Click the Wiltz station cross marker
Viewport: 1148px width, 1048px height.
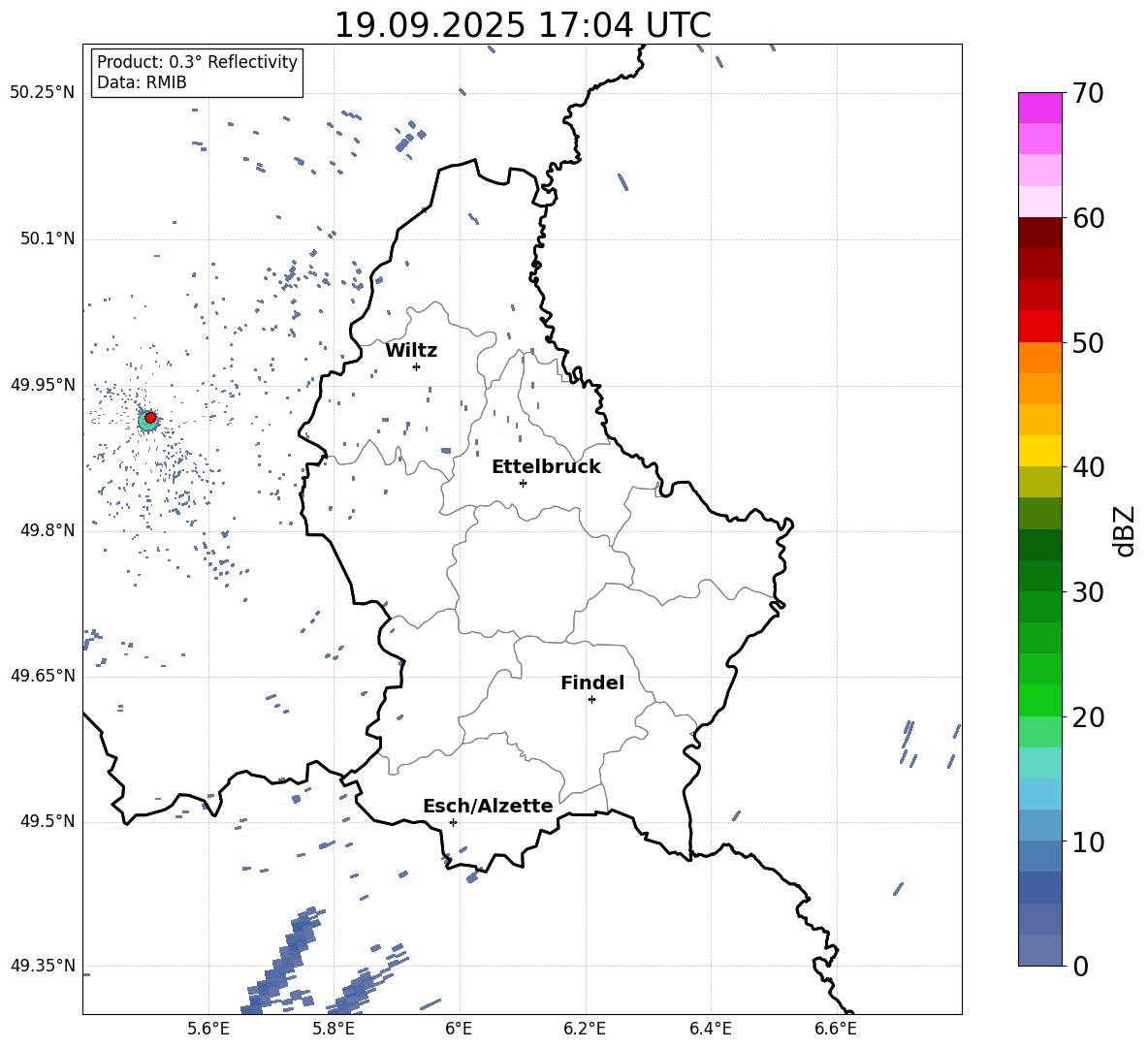pyautogui.click(x=416, y=366)
